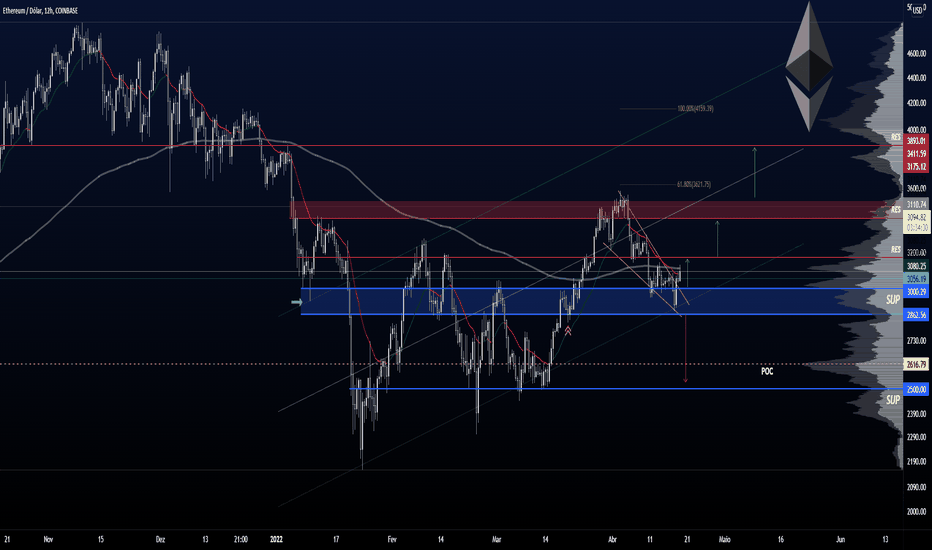932x550 pixels.
Task: Click Dez on the time axis
Action: tap(160, 540)
